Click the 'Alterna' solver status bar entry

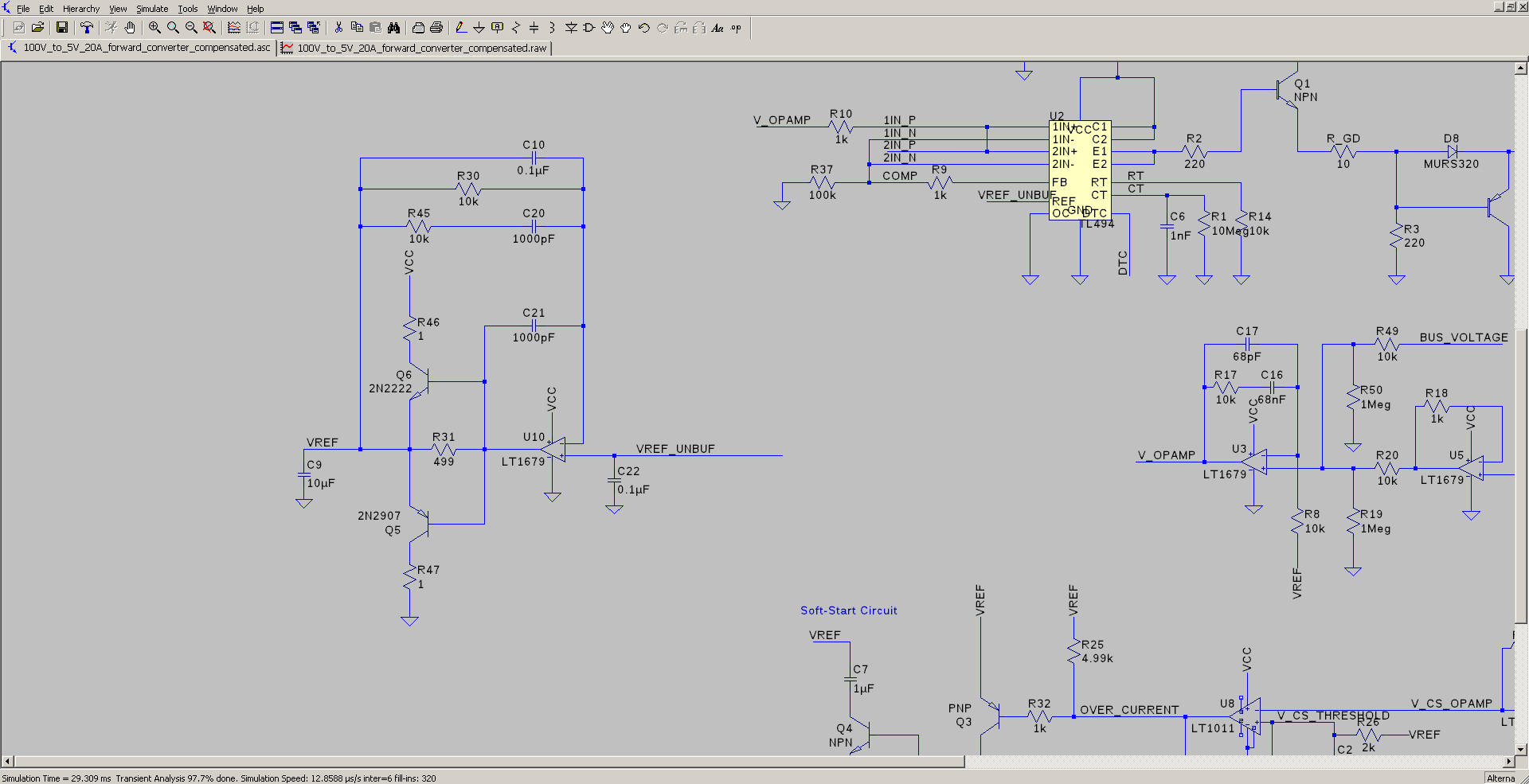pyautogui.click(x=1501, y=778)
